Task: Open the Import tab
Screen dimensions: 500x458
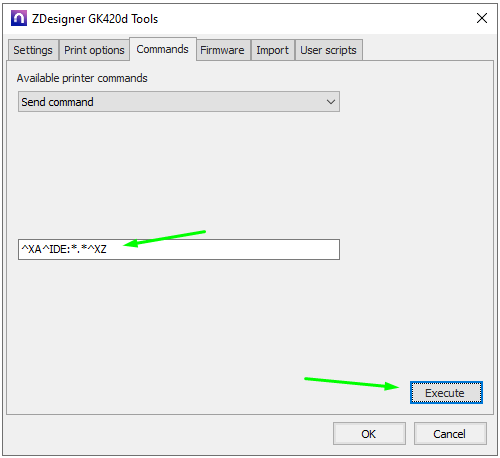Action: click(x=272, y=50)
